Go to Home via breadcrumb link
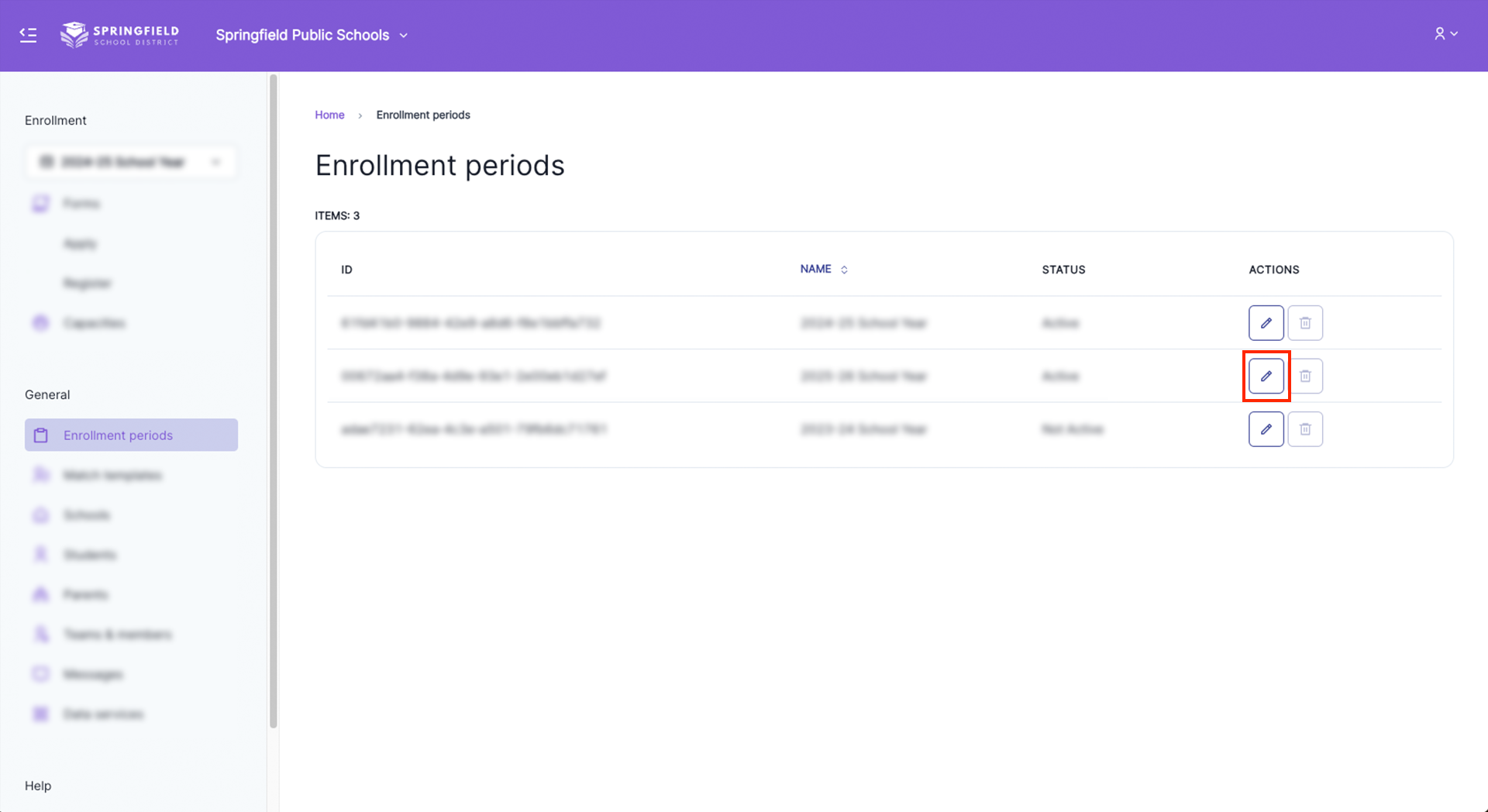This screenshot has width=1488, height=812. pyautogui.click(x=329, y=115)
